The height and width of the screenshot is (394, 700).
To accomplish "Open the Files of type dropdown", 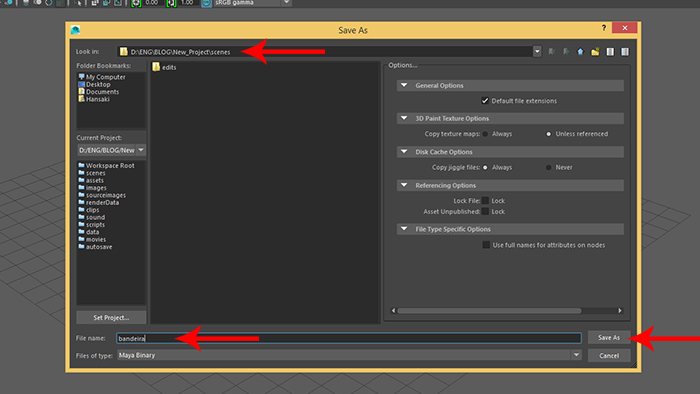I will pyautogui.click(x=576, y=355).
